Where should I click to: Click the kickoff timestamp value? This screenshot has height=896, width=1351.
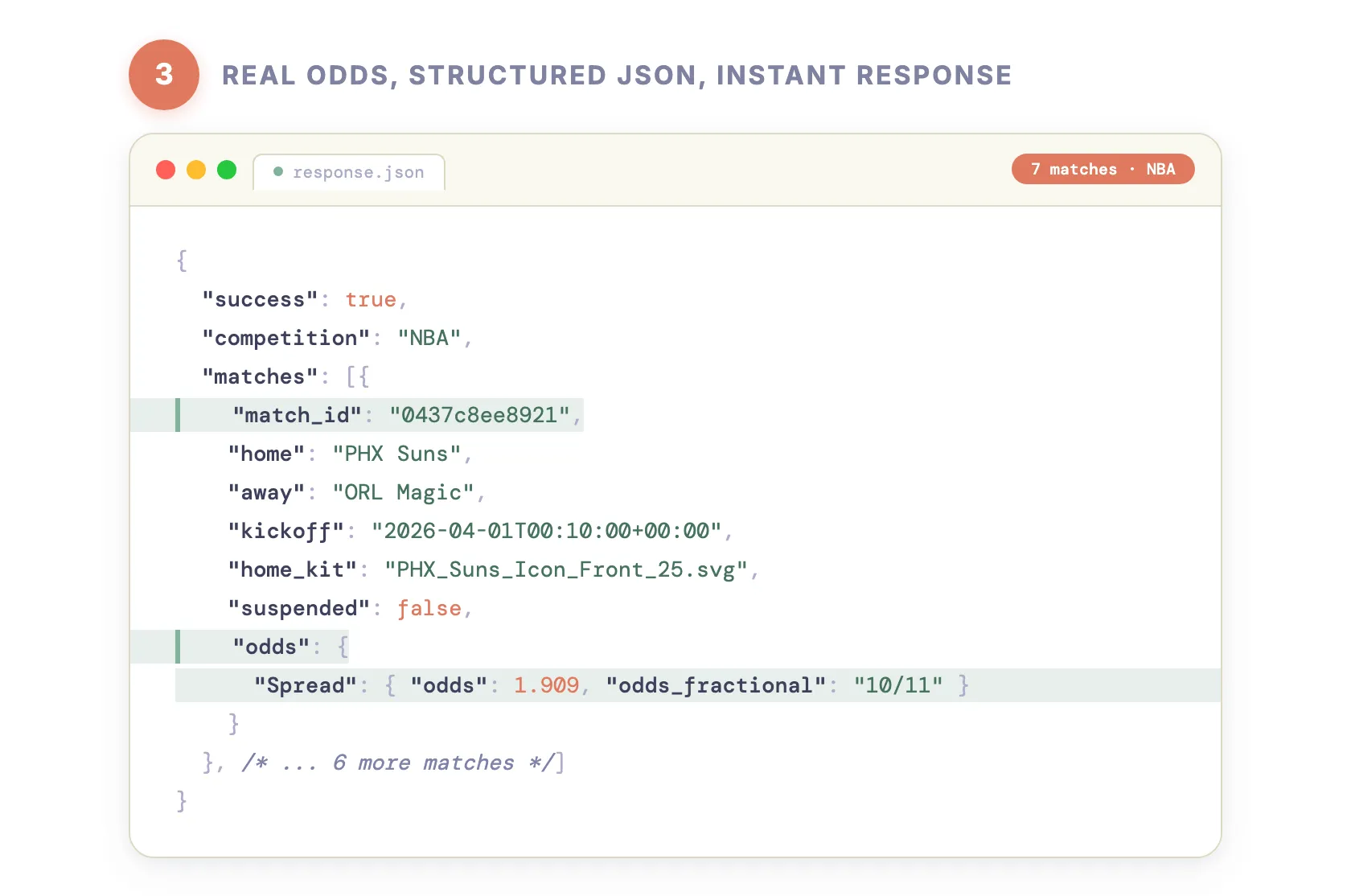tap(549, 531)
